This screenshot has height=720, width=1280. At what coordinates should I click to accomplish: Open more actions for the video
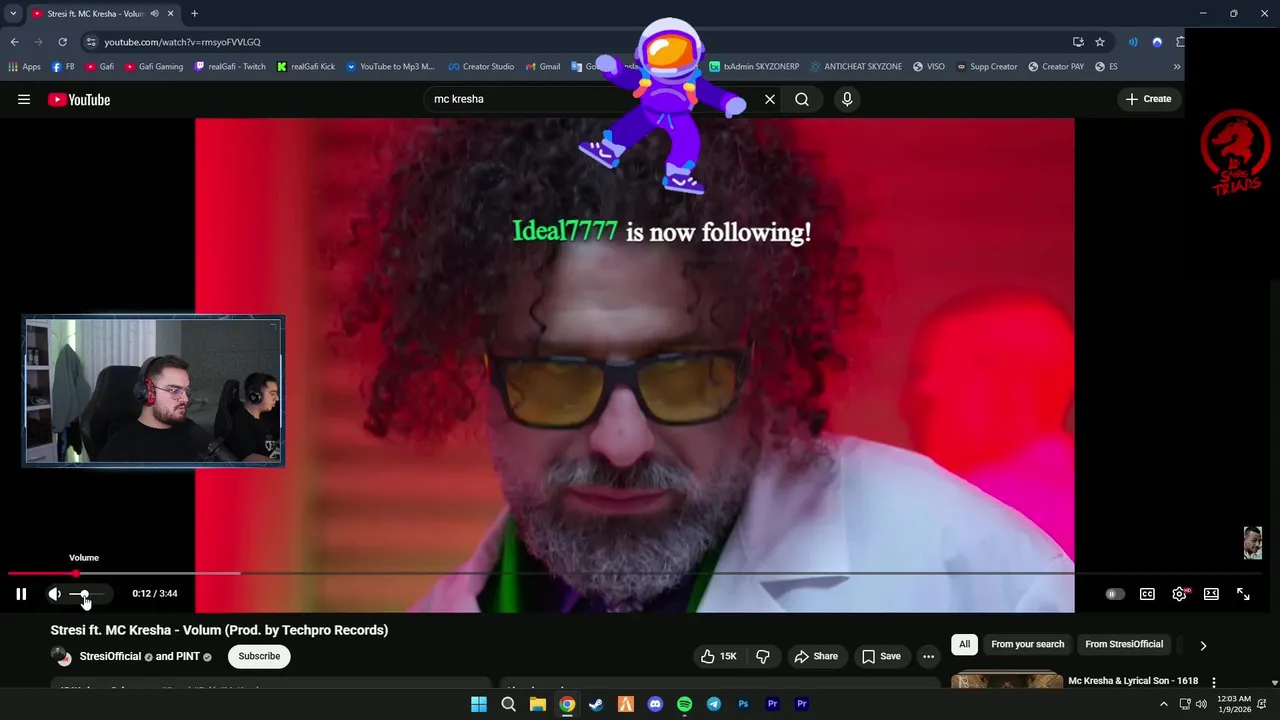[928, 656]
